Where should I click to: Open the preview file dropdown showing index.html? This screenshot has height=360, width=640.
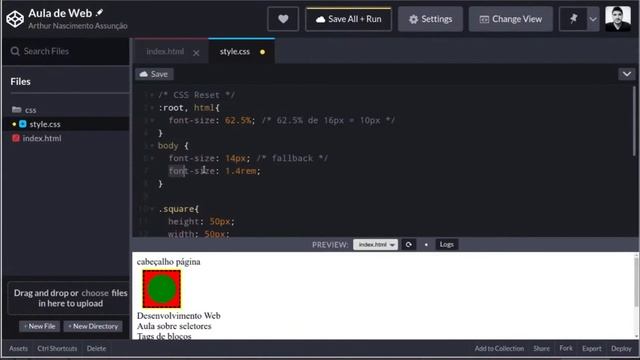376,244
